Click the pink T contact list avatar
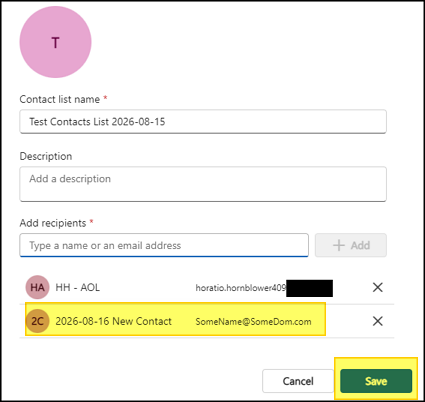The width and height of the screenshot is (425, 402). pyautogui.click(x=55, y=42)
